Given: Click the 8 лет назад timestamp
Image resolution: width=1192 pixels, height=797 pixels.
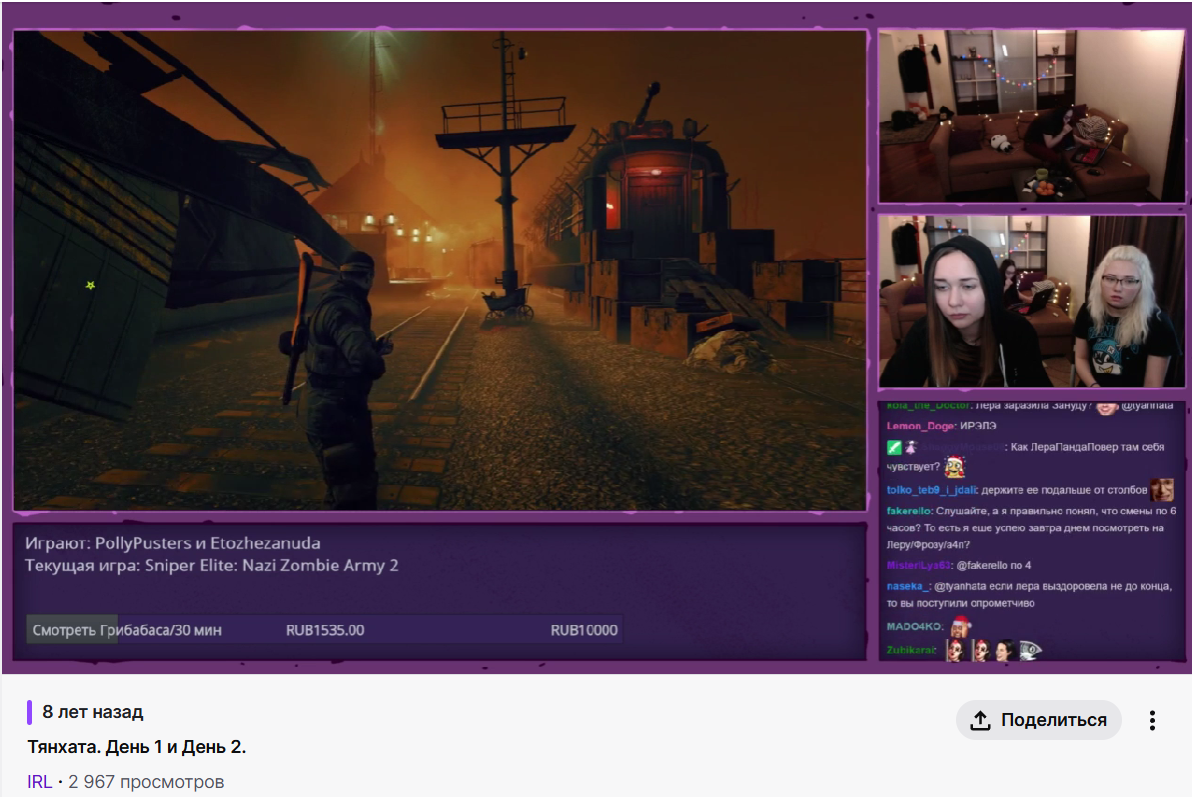Looking at the screenshot, I should 93,712.
